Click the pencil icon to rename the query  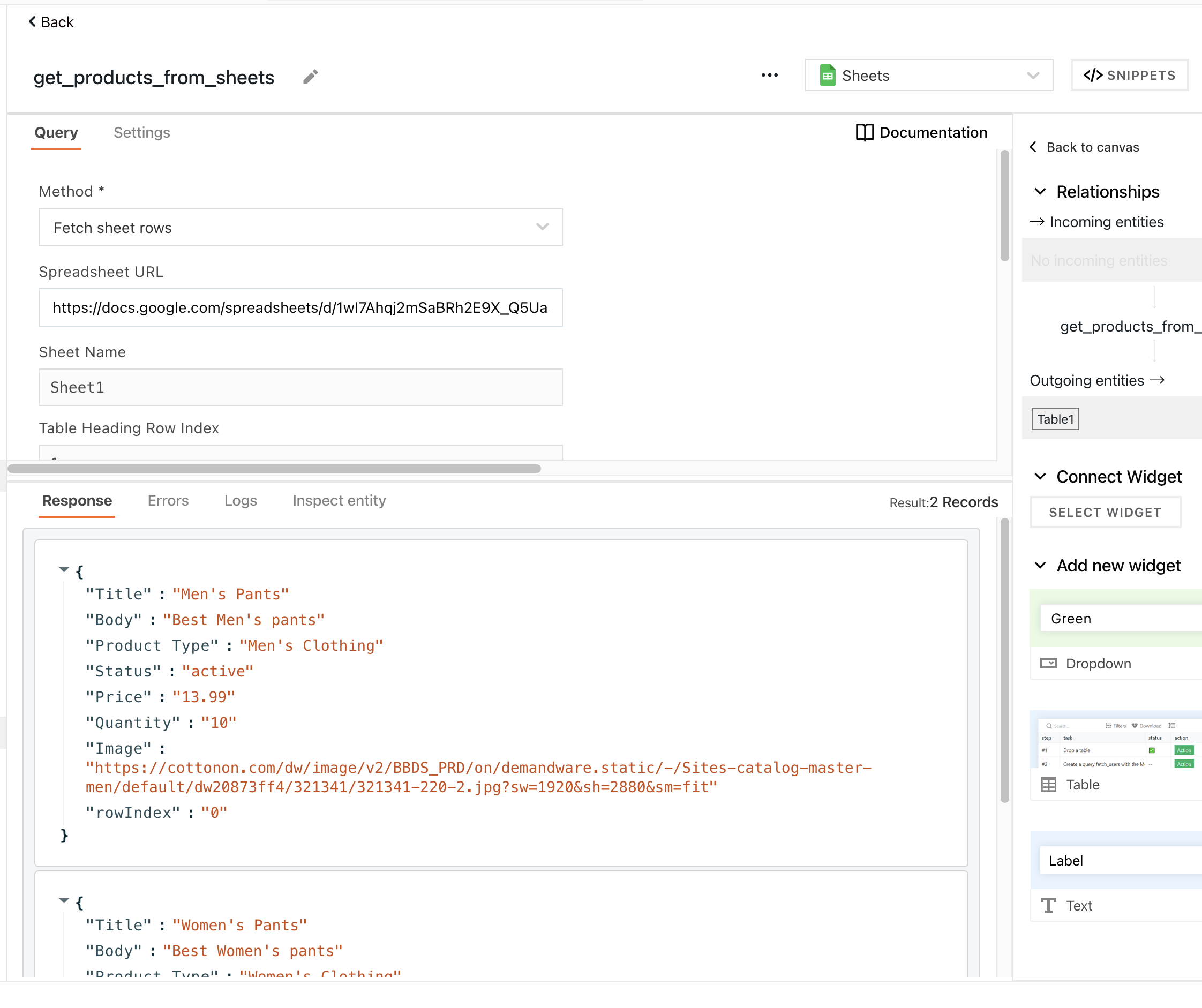[x=311, y=76]
